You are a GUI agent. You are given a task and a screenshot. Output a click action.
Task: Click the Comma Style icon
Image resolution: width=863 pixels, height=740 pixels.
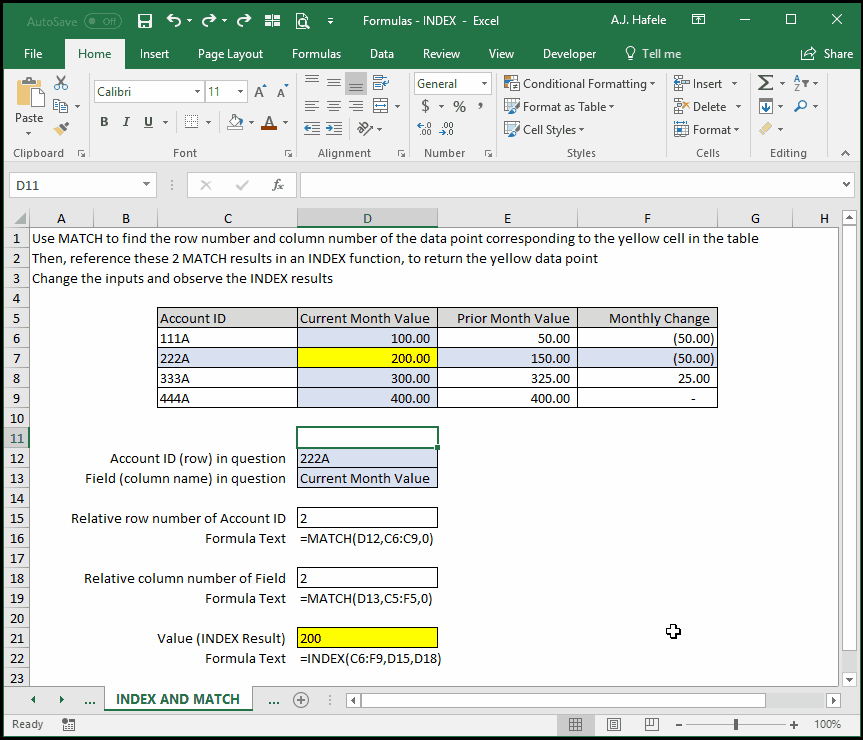point(480,106)
